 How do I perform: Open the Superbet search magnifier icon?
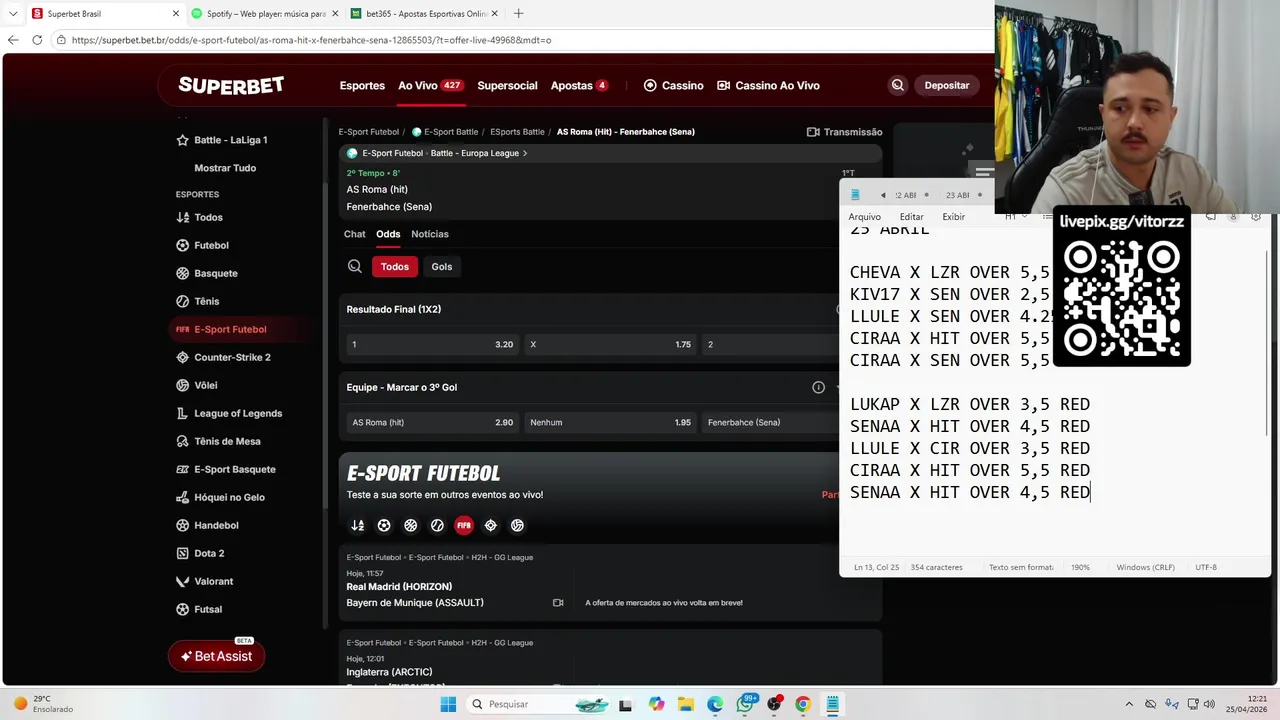pos(898,86)
